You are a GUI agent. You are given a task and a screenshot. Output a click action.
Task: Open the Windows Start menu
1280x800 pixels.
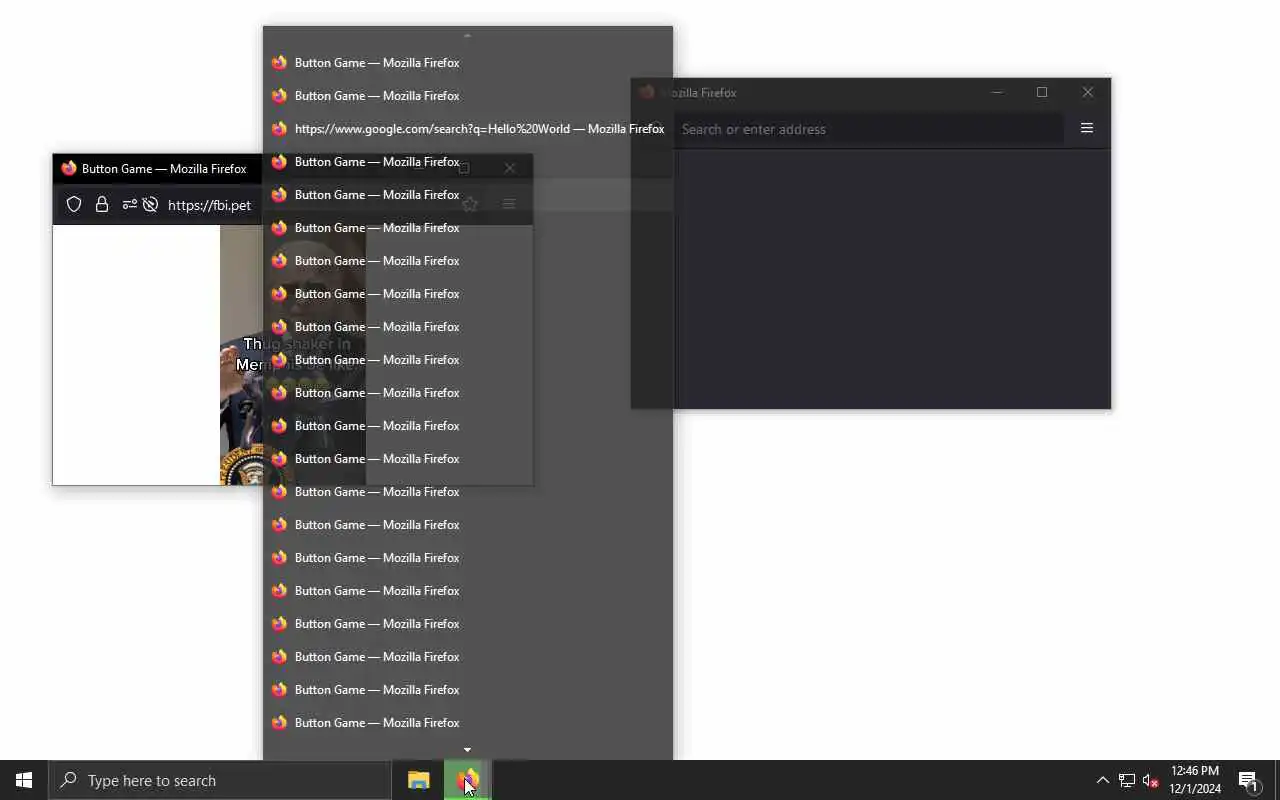24,780
